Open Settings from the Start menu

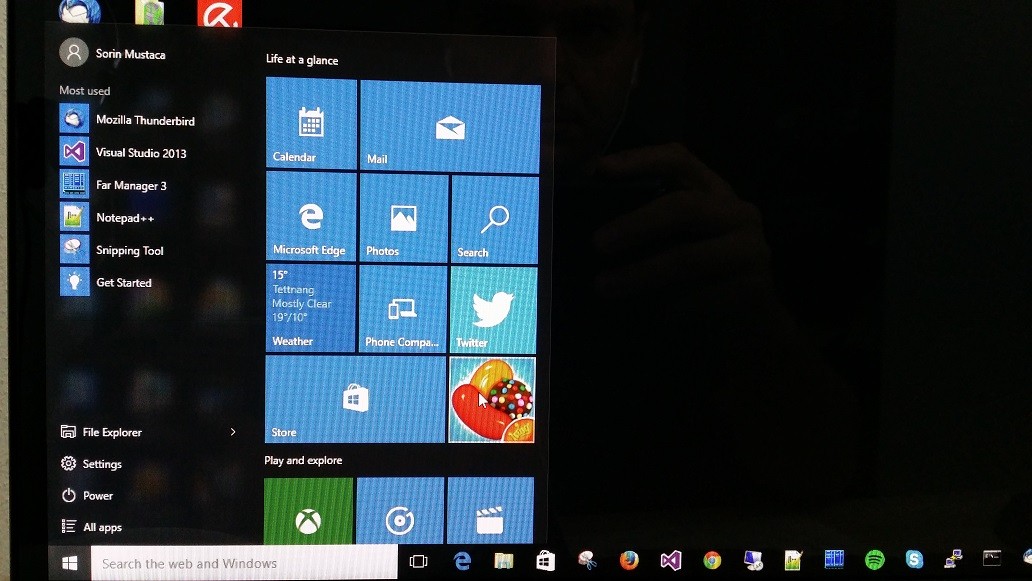(91, 464)
